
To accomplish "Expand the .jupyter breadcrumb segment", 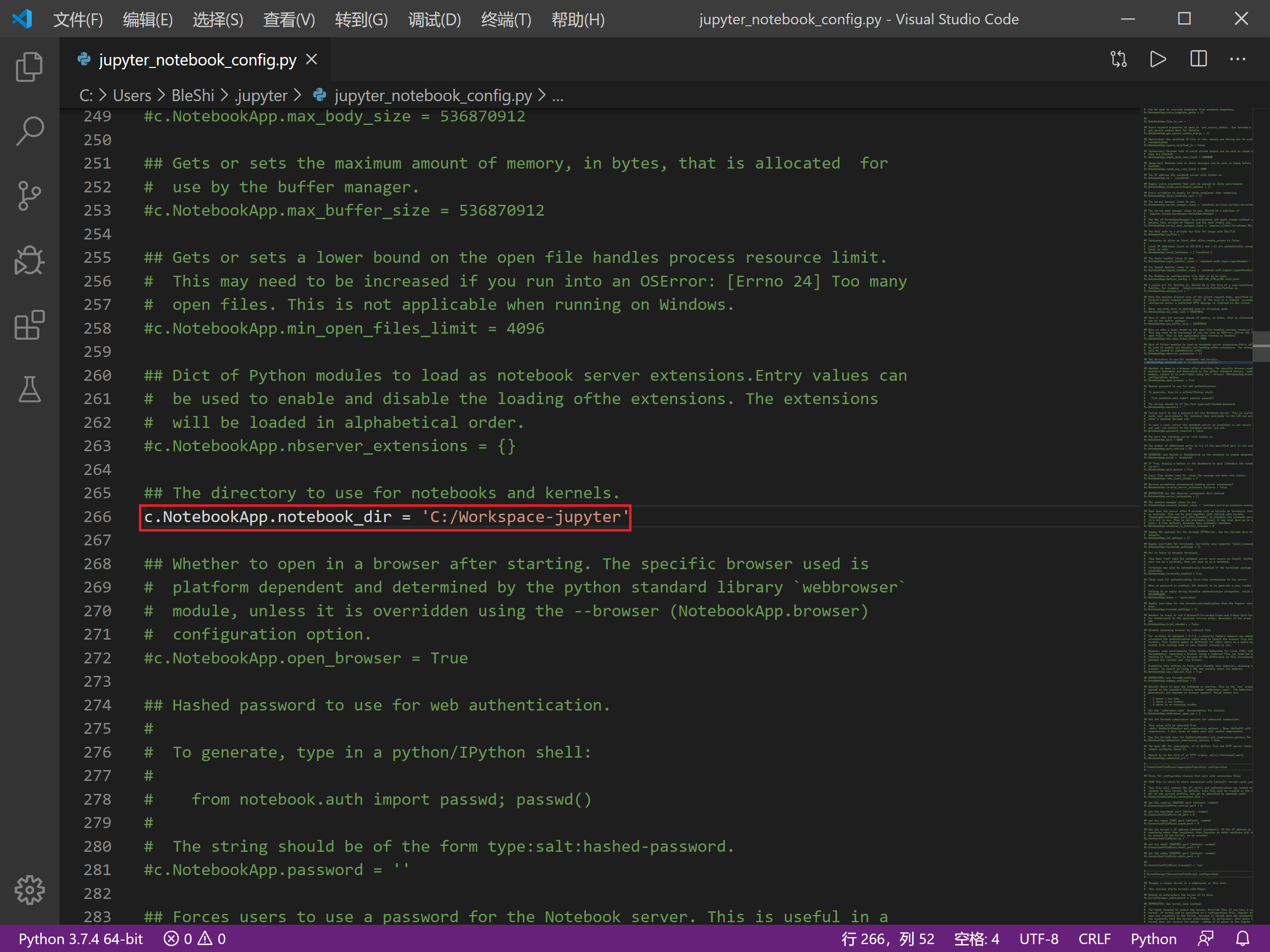I will (260, 95).
